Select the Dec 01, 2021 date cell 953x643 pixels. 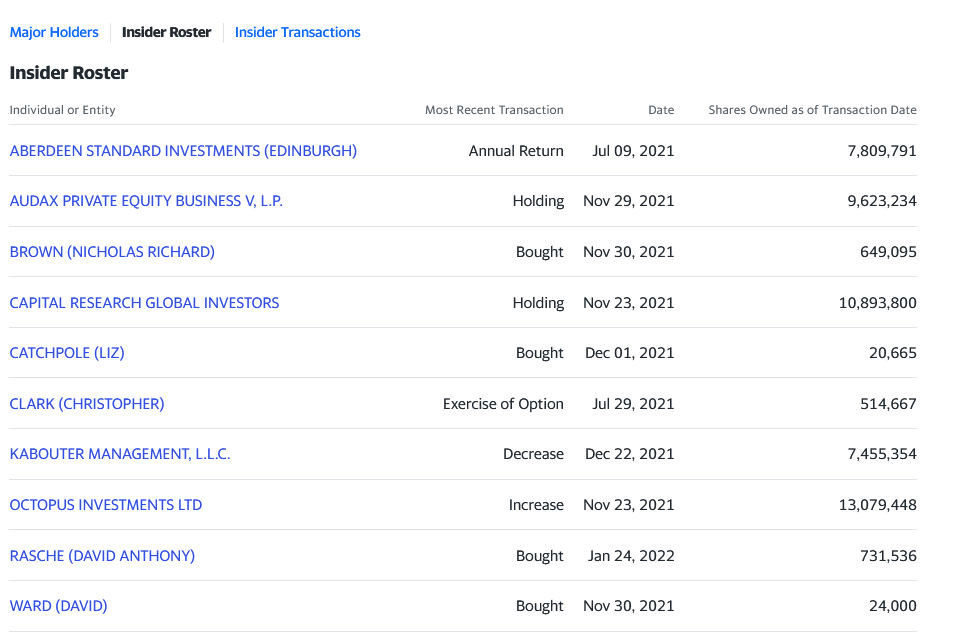[630, 352]
